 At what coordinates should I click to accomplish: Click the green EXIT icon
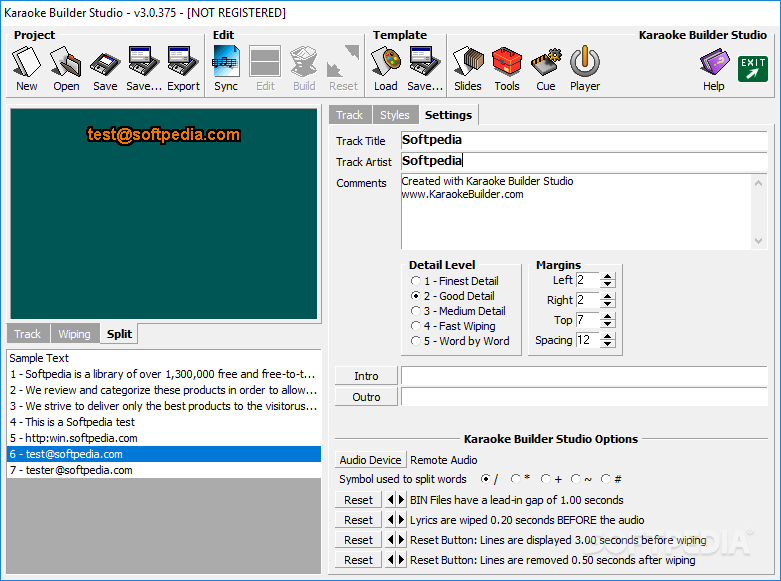[753, 68]
